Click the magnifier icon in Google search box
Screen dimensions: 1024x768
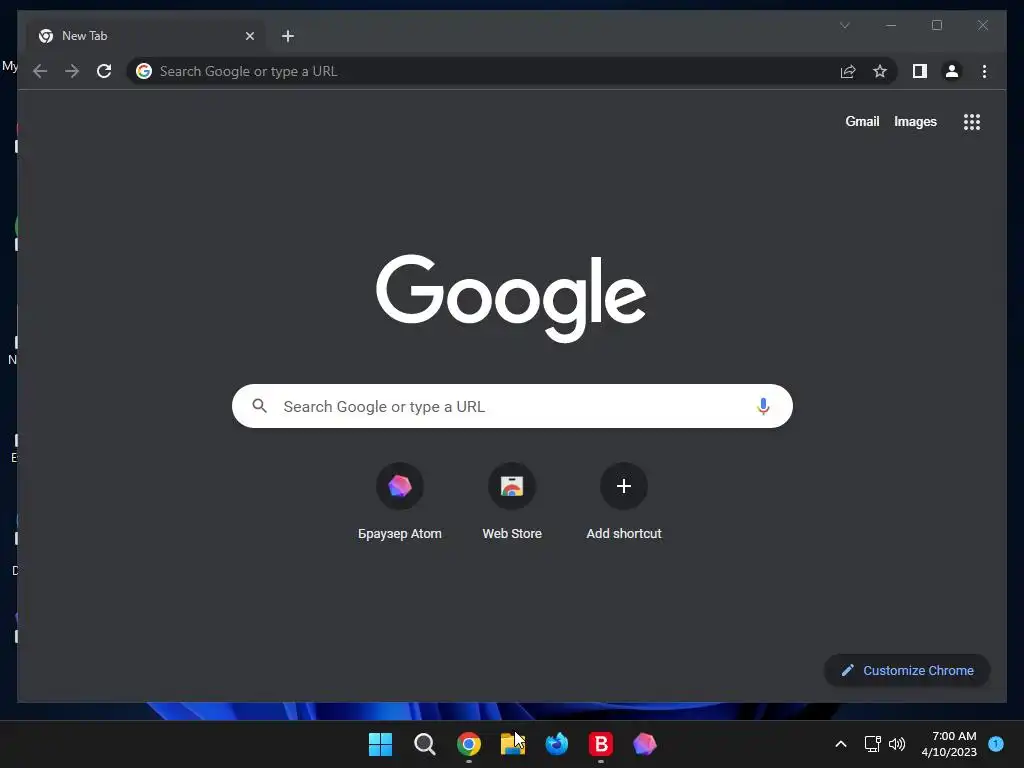click(x=259, y=406)
